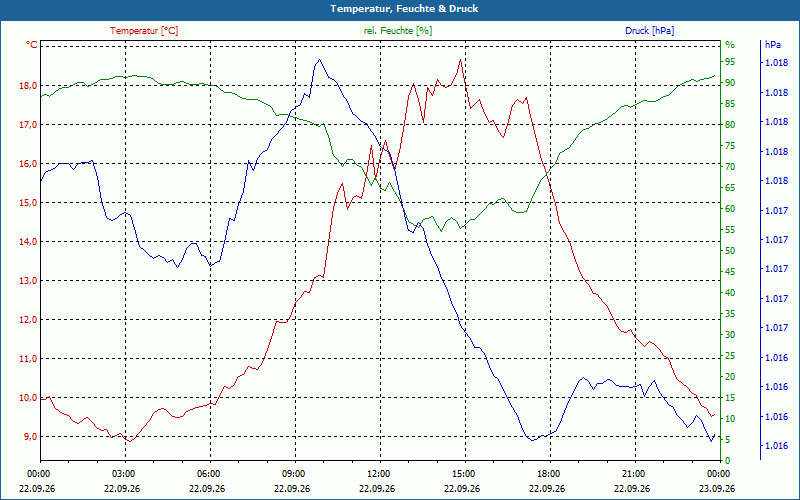
Task: Click the '10,0' temperature axis tick
Action: [28, 398]
